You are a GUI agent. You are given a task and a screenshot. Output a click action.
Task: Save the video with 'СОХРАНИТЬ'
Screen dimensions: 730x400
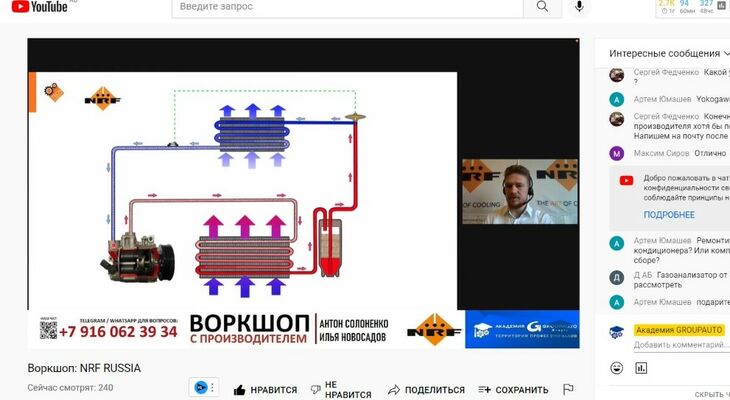point(513,390)
